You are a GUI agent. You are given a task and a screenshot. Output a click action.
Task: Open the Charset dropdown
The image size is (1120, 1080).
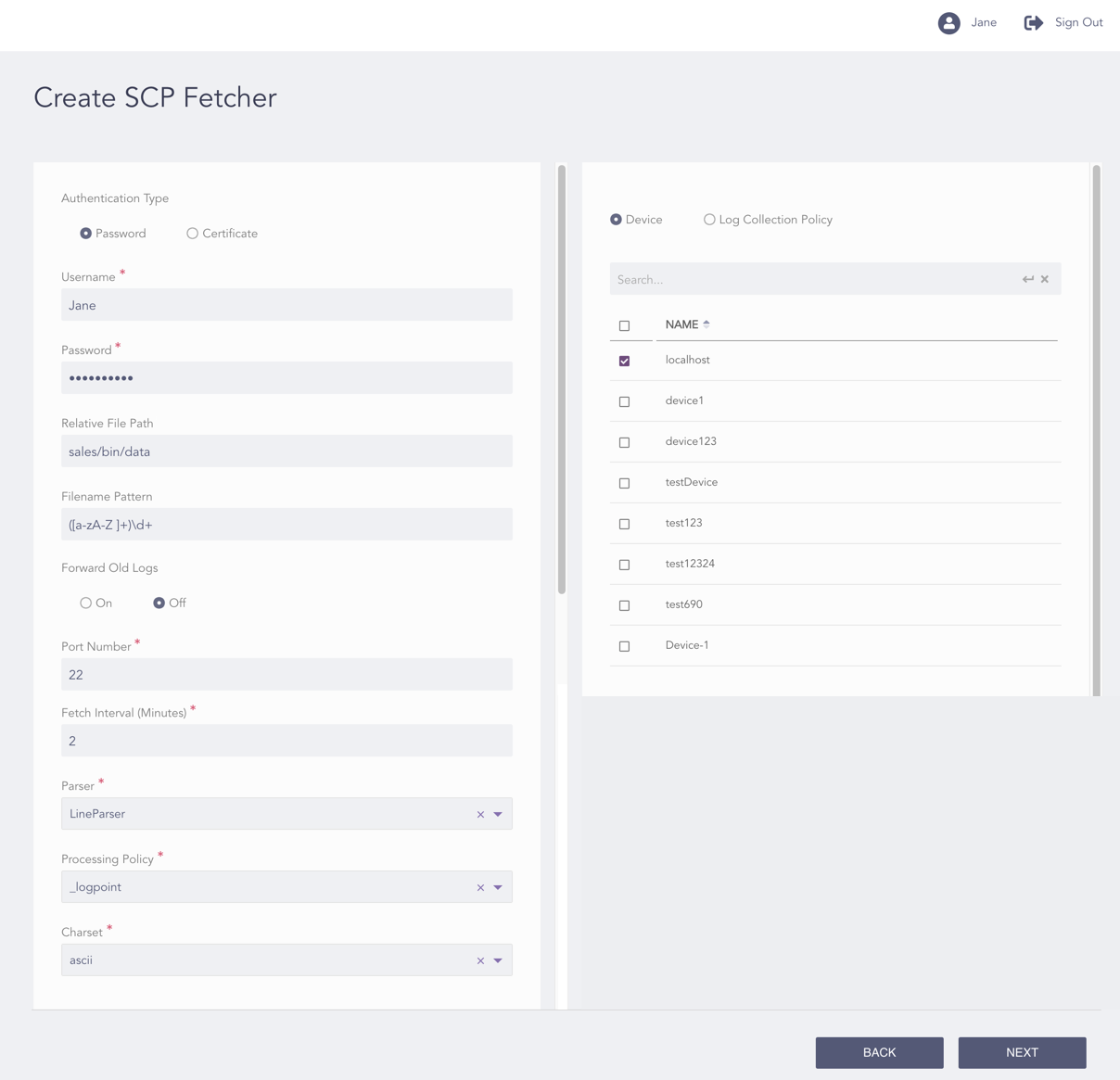pos(498,960)
